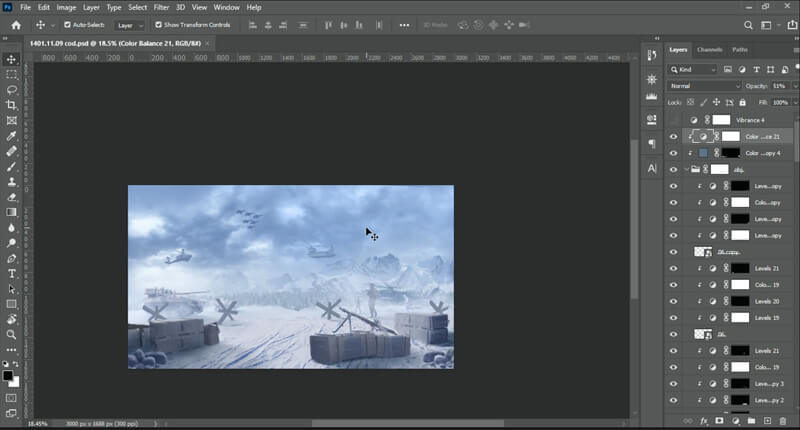Open the Auto-Select Layer dropdown

point(130,25)
